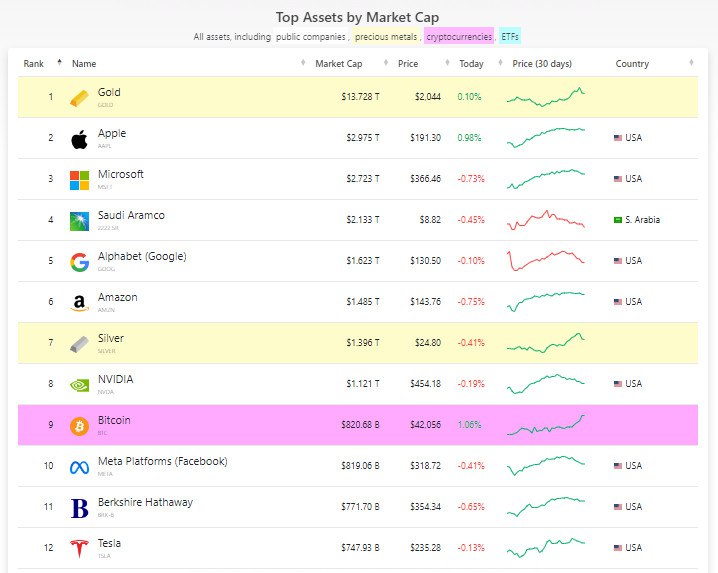Open the NVIDIA company page
718x573 pixels.
pyautogui.click(x=115, y=379)
